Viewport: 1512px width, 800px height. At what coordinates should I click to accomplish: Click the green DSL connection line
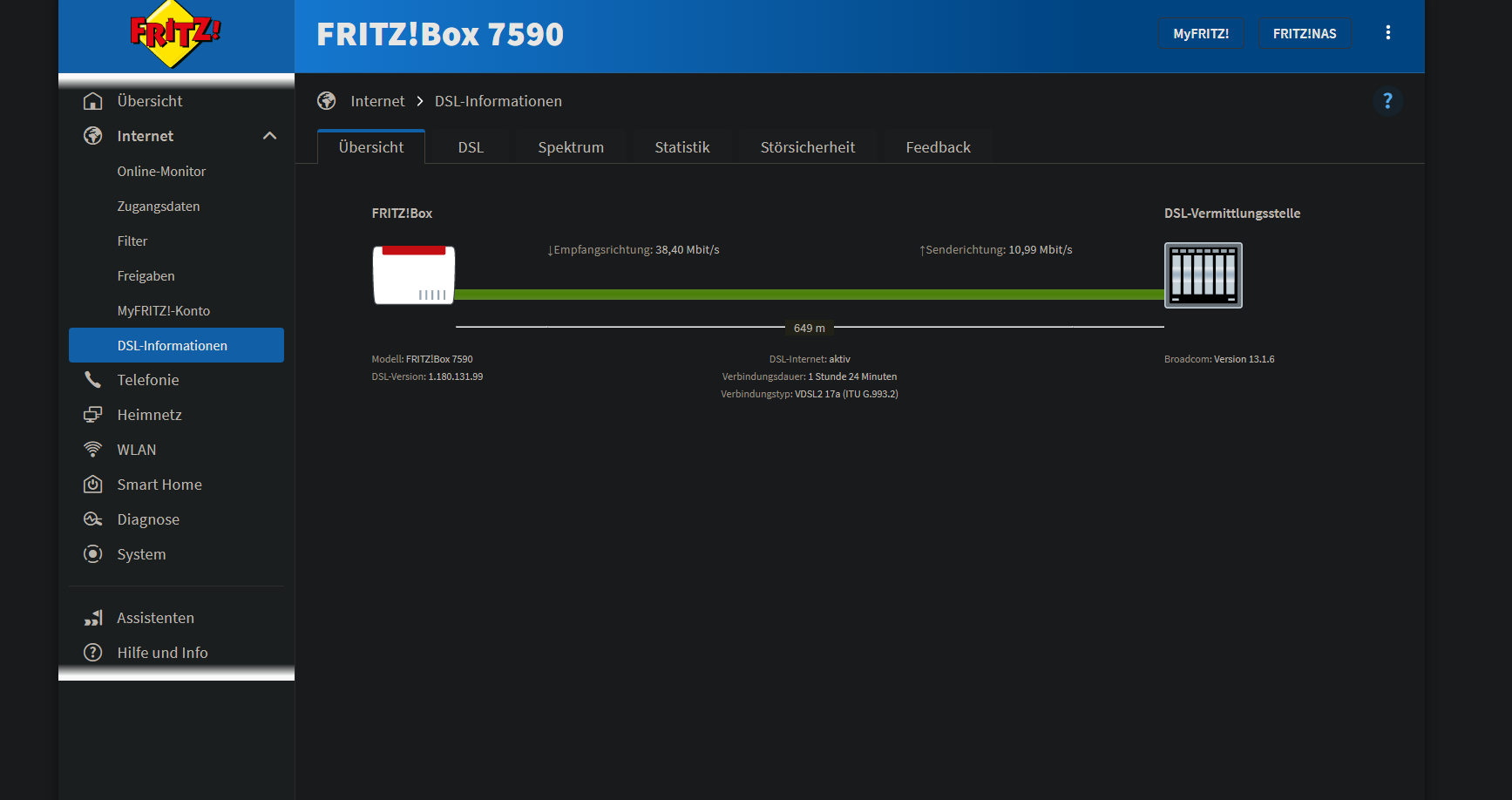(810, 295)
